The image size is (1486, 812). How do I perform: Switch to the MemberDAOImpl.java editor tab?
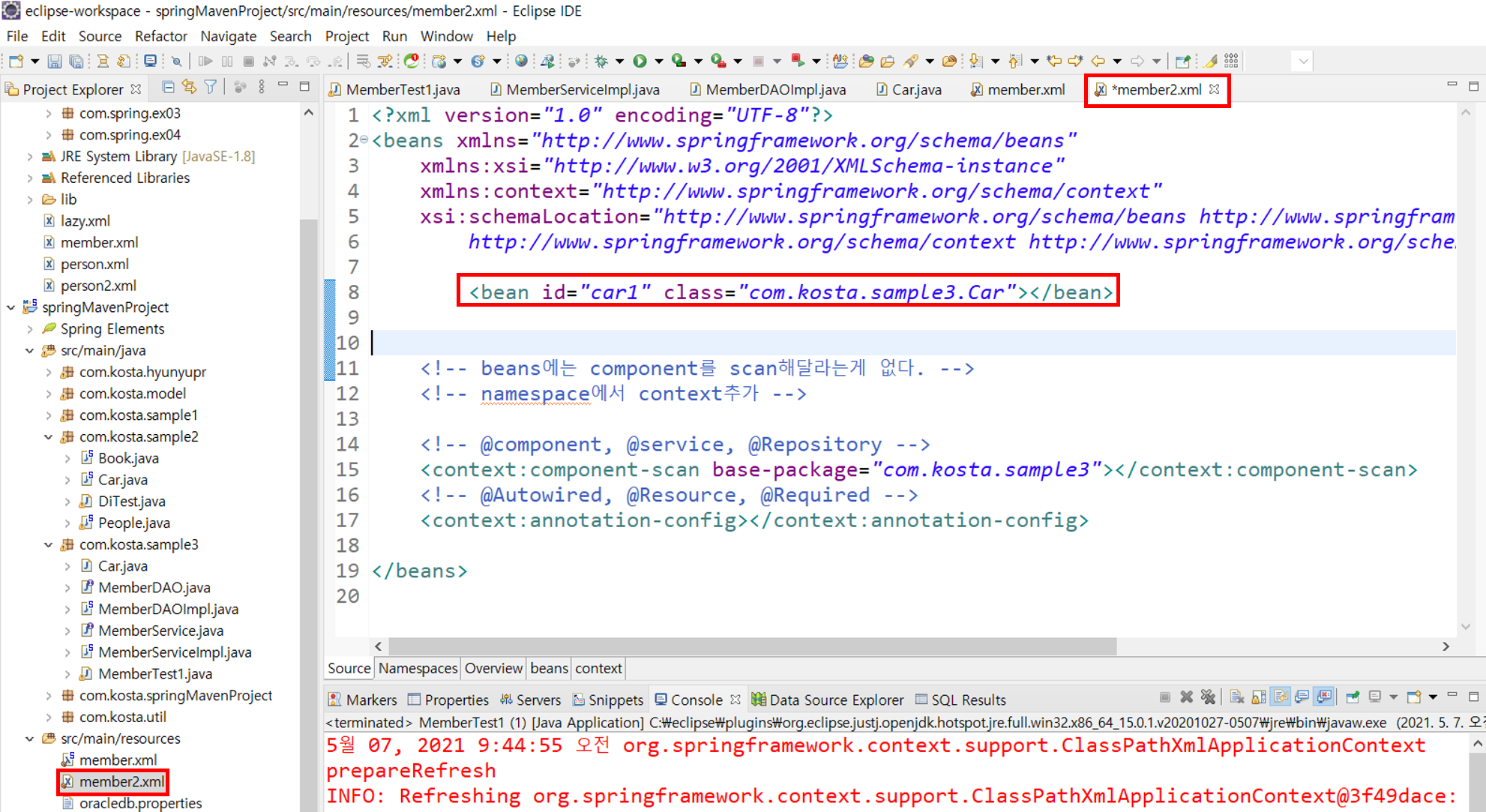point(775,90)
